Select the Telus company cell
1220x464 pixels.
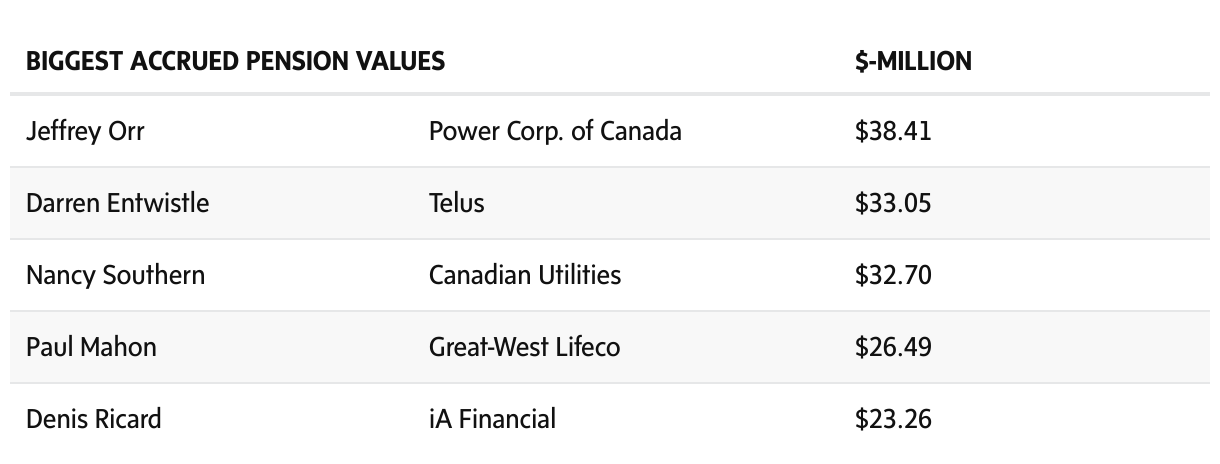pos(456,203)
